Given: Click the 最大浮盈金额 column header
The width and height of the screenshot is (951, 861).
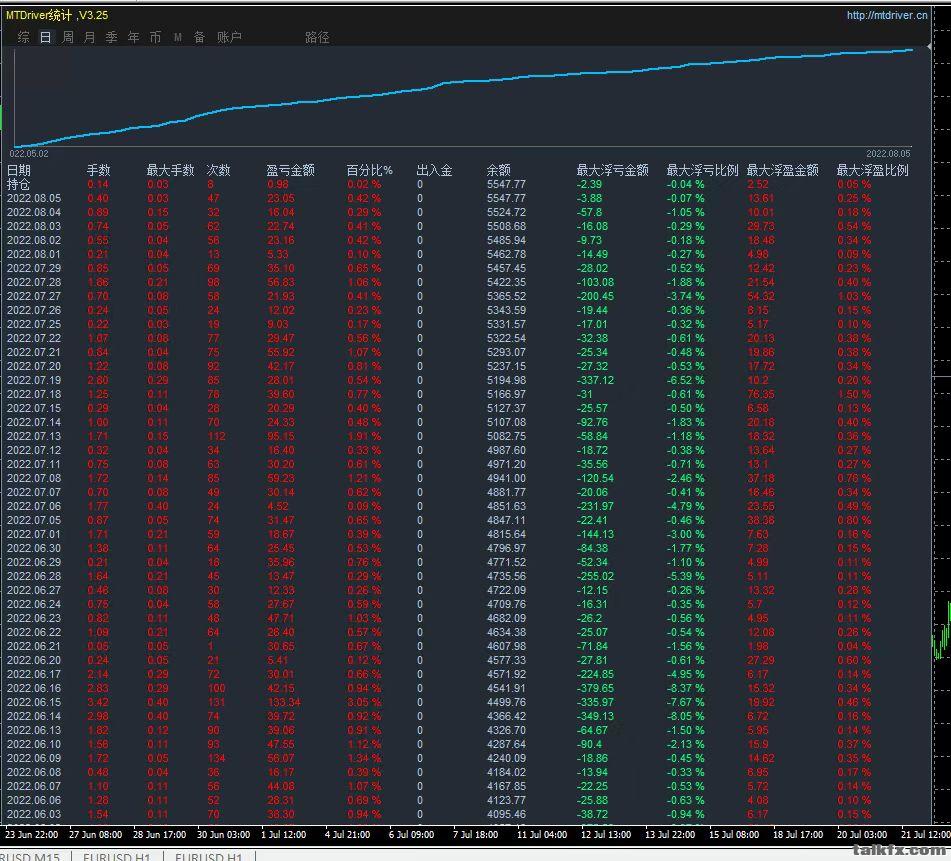Looking at the screenshot, I should (x=782, y=170).
